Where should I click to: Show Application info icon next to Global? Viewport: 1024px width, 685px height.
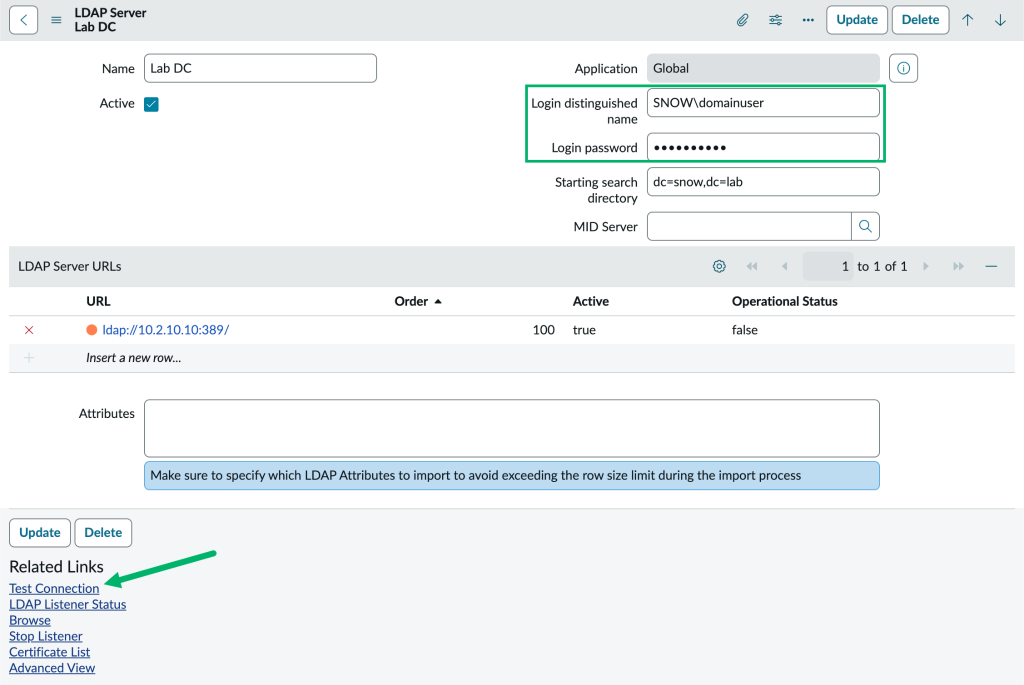(903, 68)
